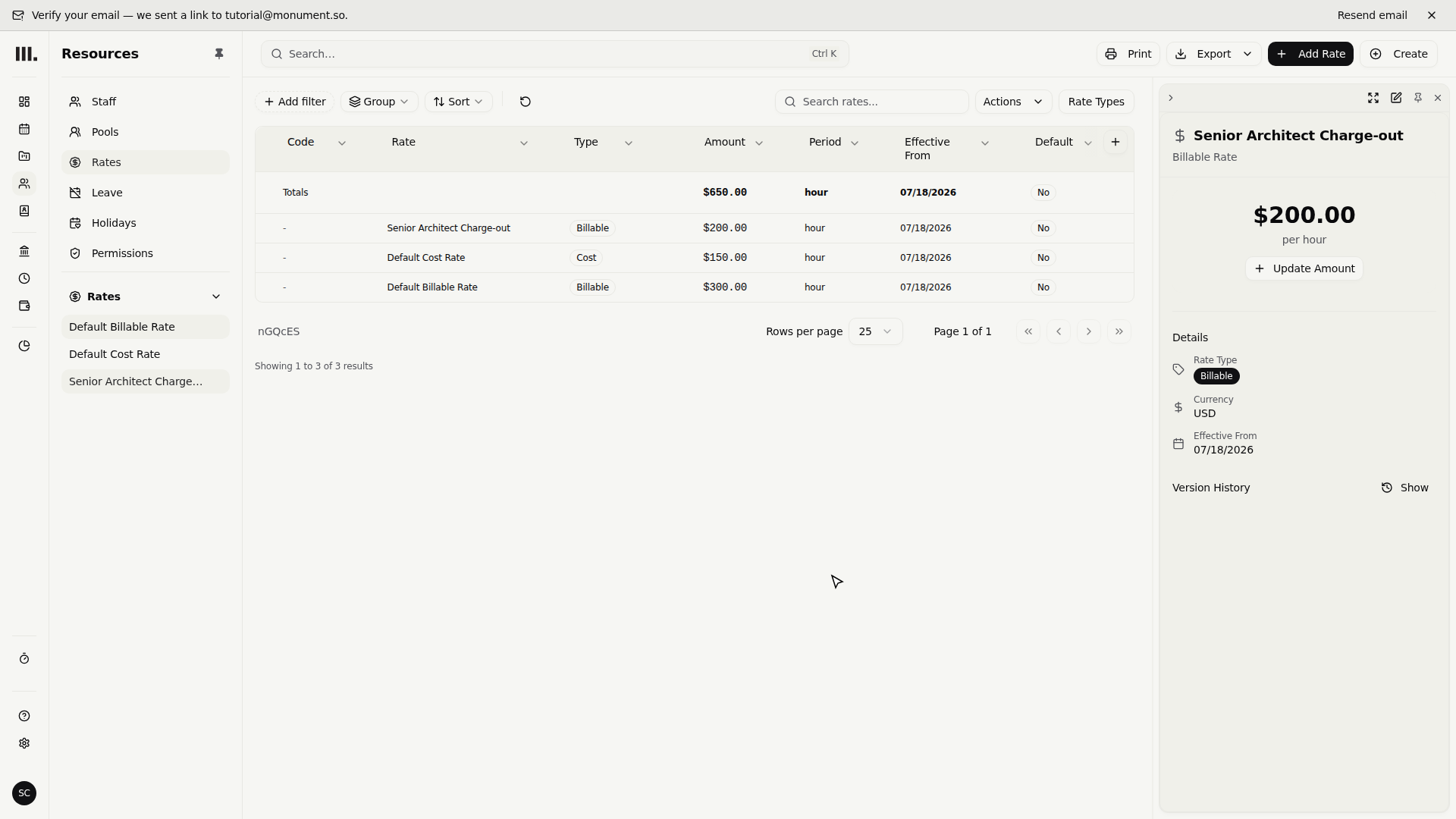Add a new column with plus icon
This screenshot has width=1456, height=819.
point(1116,142)
